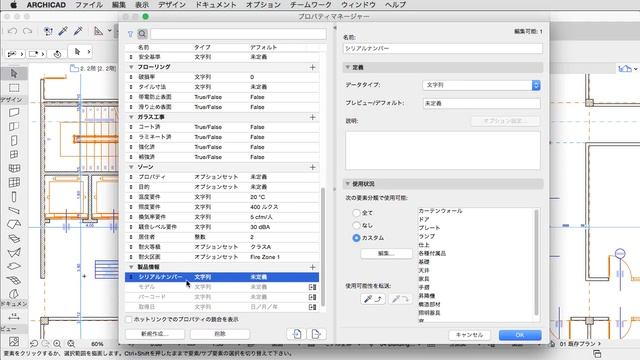Viewport: 640px width, 360px height.
Task: Click the filter funnel icon in Property Manager
Action: tap(130, 34)
